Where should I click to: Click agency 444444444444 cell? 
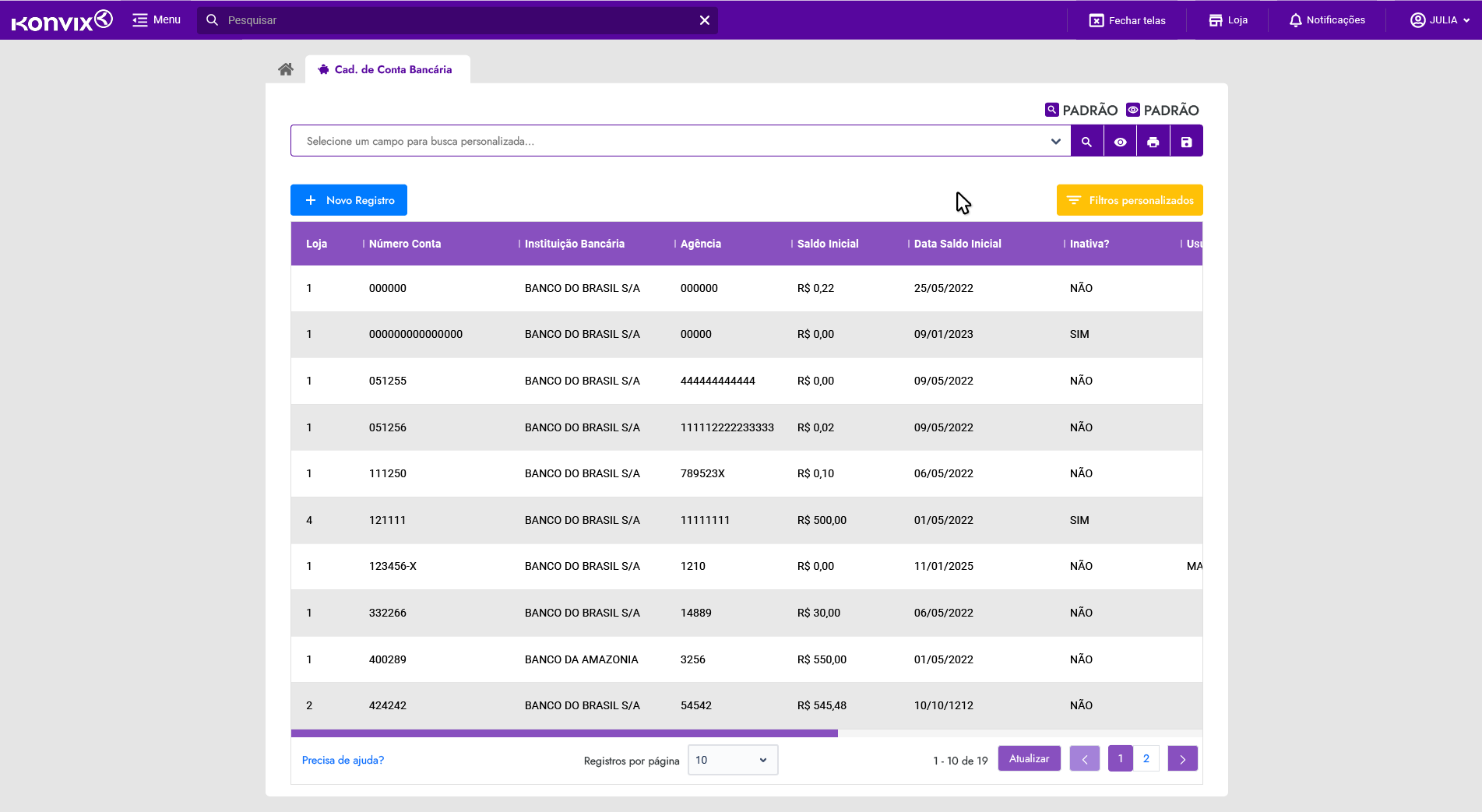(x=718, y=381)
